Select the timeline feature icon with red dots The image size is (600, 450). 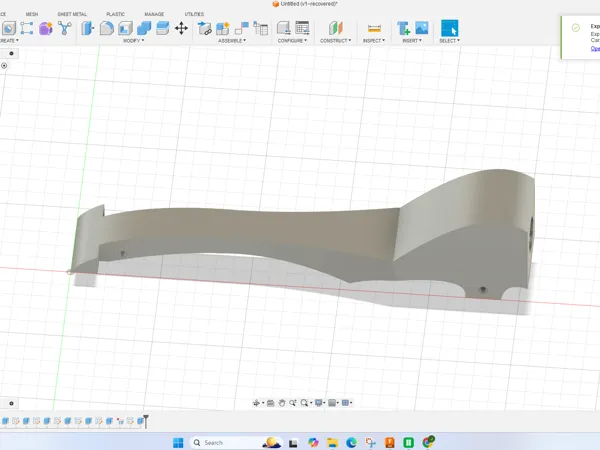pos(120,421)
